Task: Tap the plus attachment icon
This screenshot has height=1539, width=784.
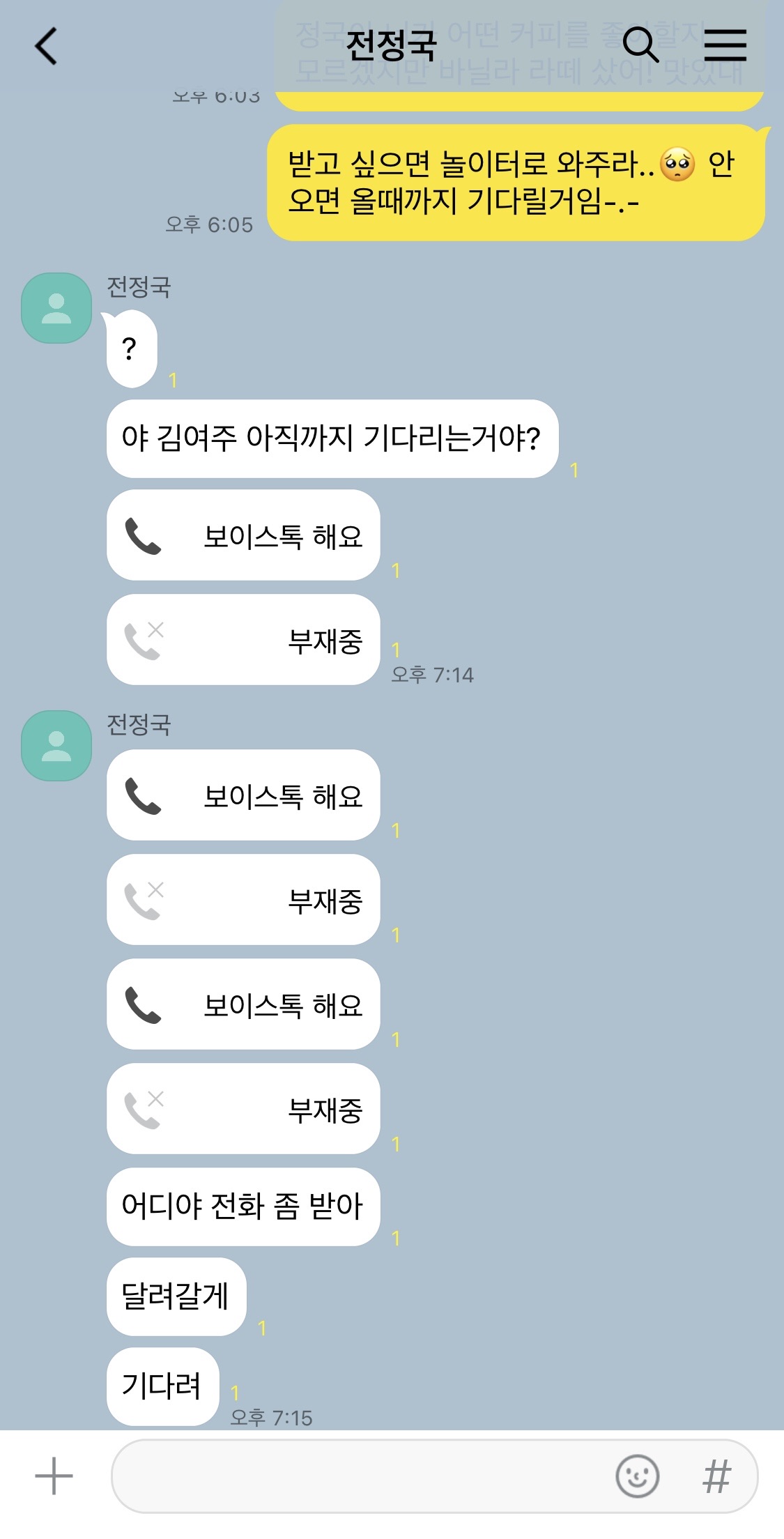Action: (54, 1476)
